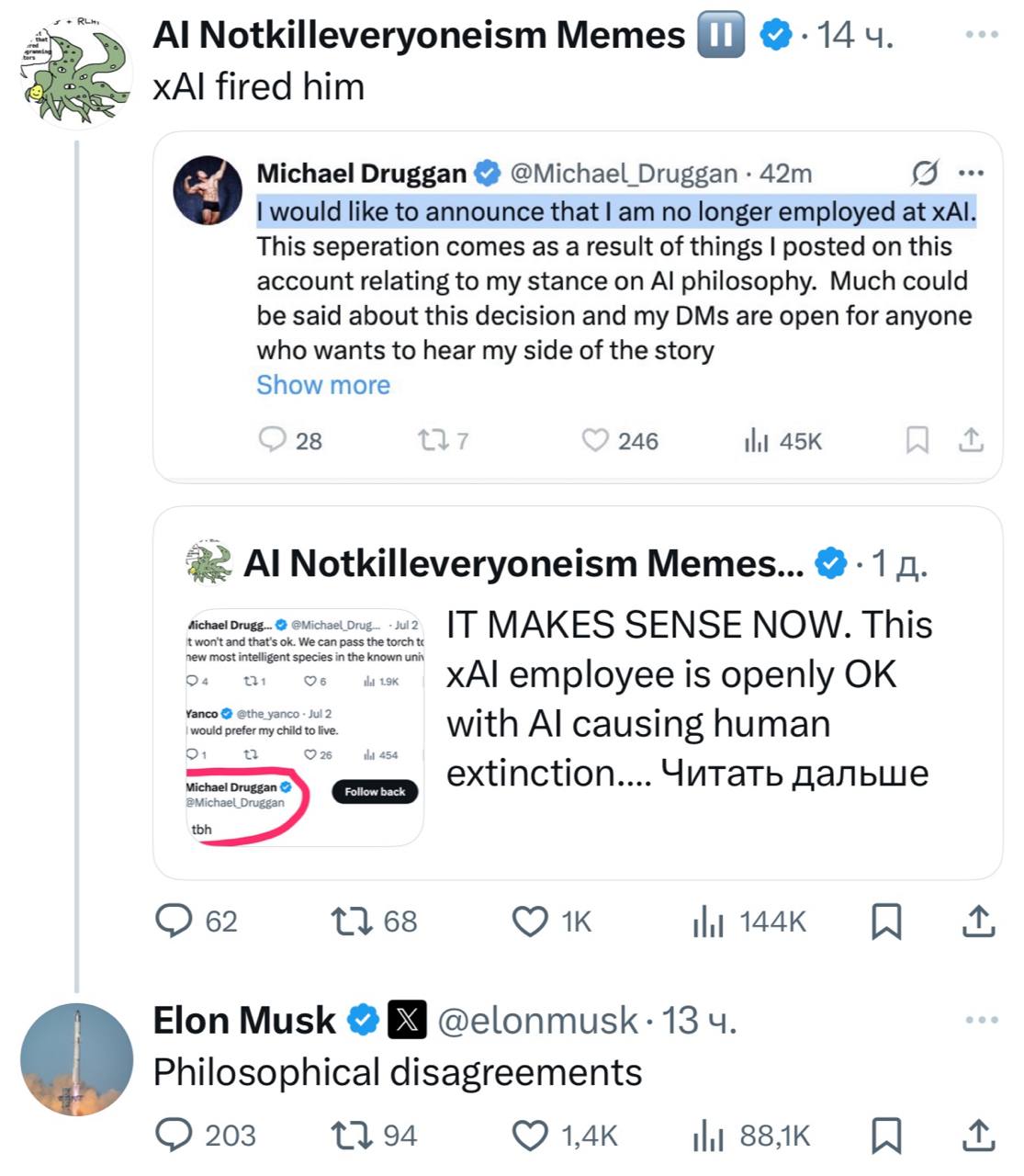Screen dimensions: 1024x1176
Task: Open more options for top post
Action: click(982, 35)
